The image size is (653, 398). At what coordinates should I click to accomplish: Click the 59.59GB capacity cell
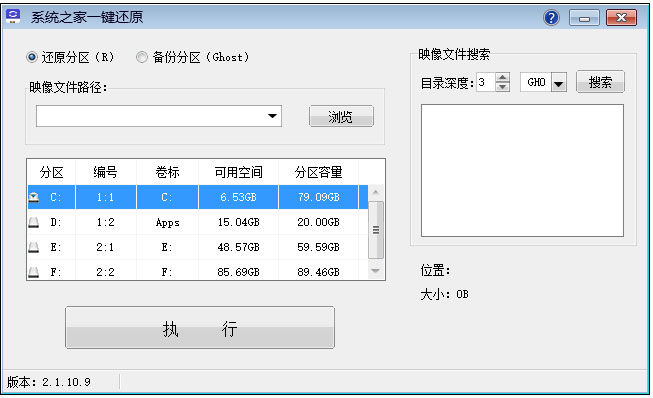pyautogui.click(x=318, y=247)
